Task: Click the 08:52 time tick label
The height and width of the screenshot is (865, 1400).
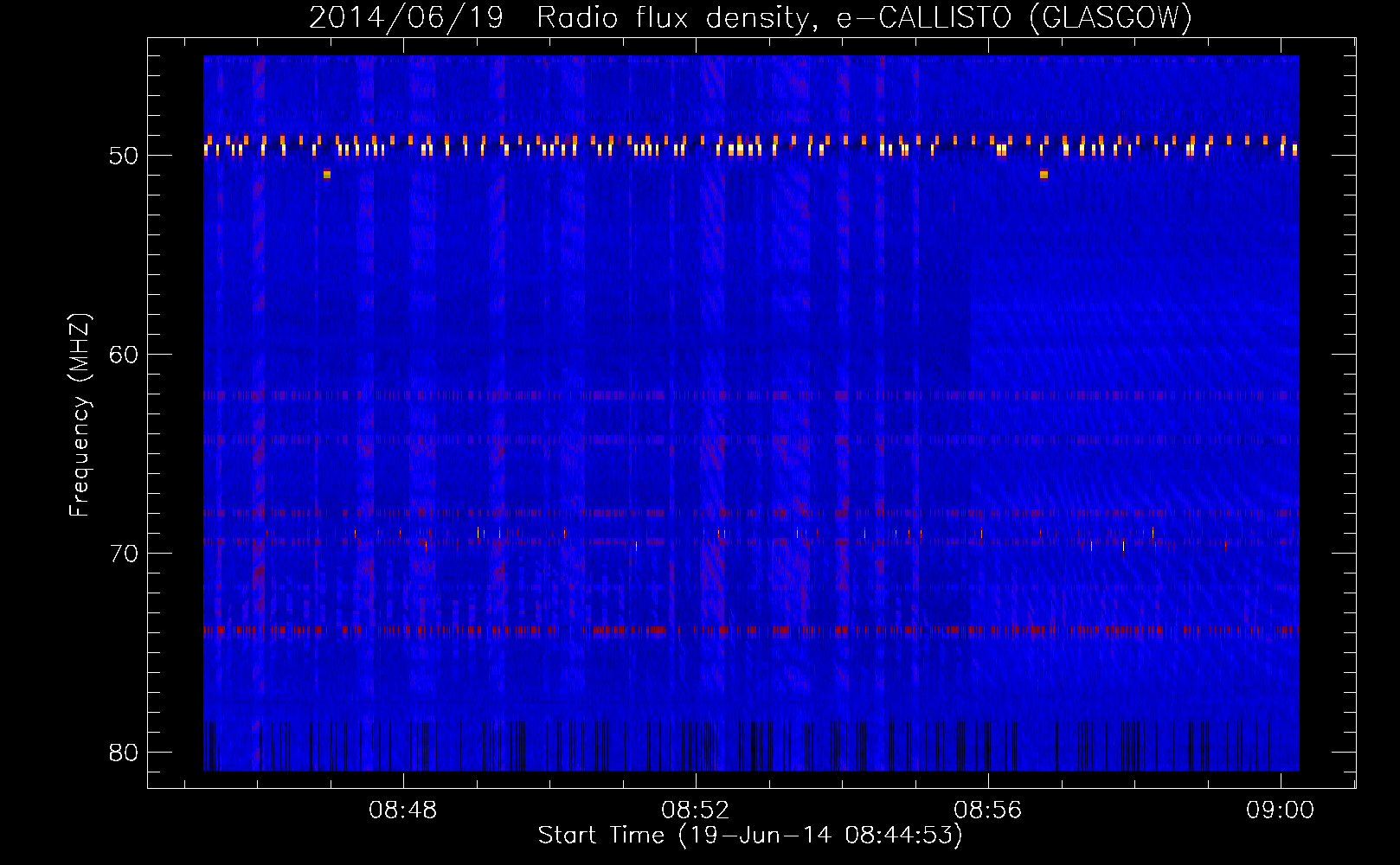Action: pos(695,811)
